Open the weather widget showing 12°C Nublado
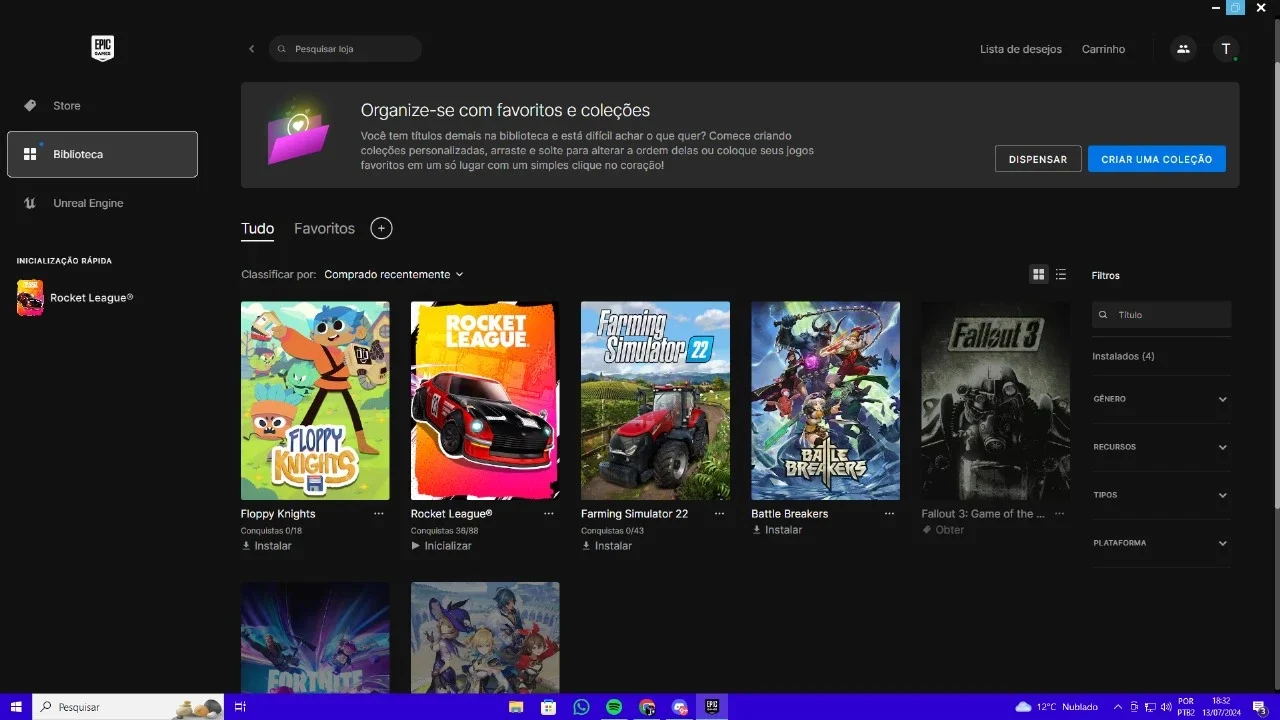This screenshot has height=720, width=1280. tap(1056, 707)
